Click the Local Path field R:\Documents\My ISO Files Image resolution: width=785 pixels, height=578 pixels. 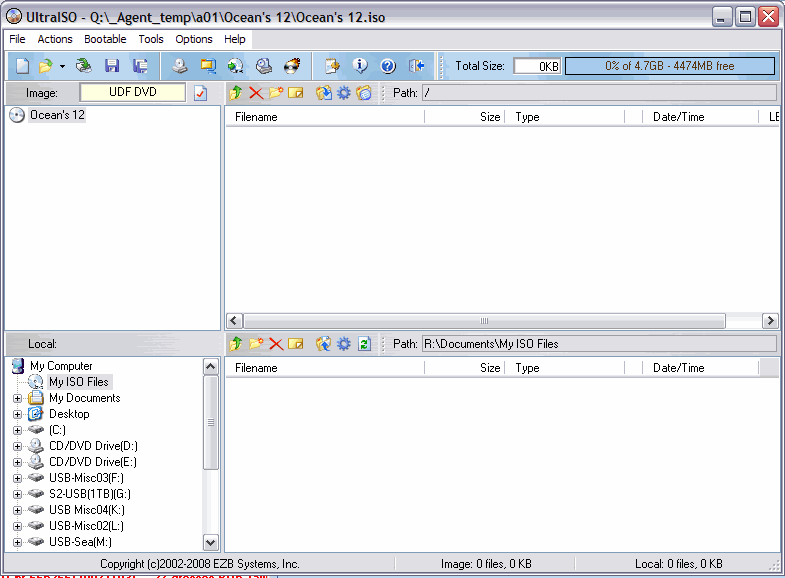click(x=599, y=344)
